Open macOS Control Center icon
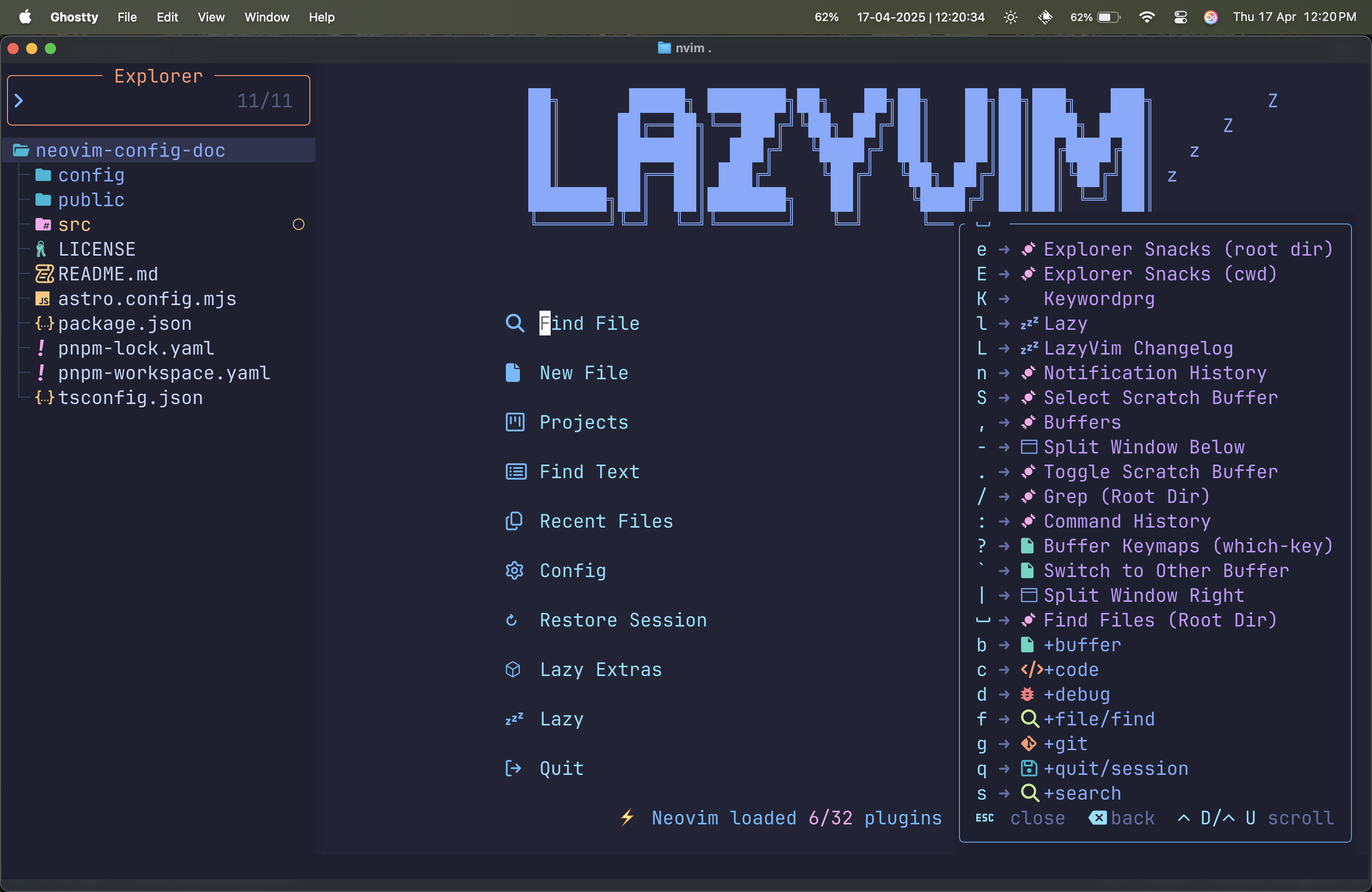The image size is (1372, 892). tap(1180, 17)
